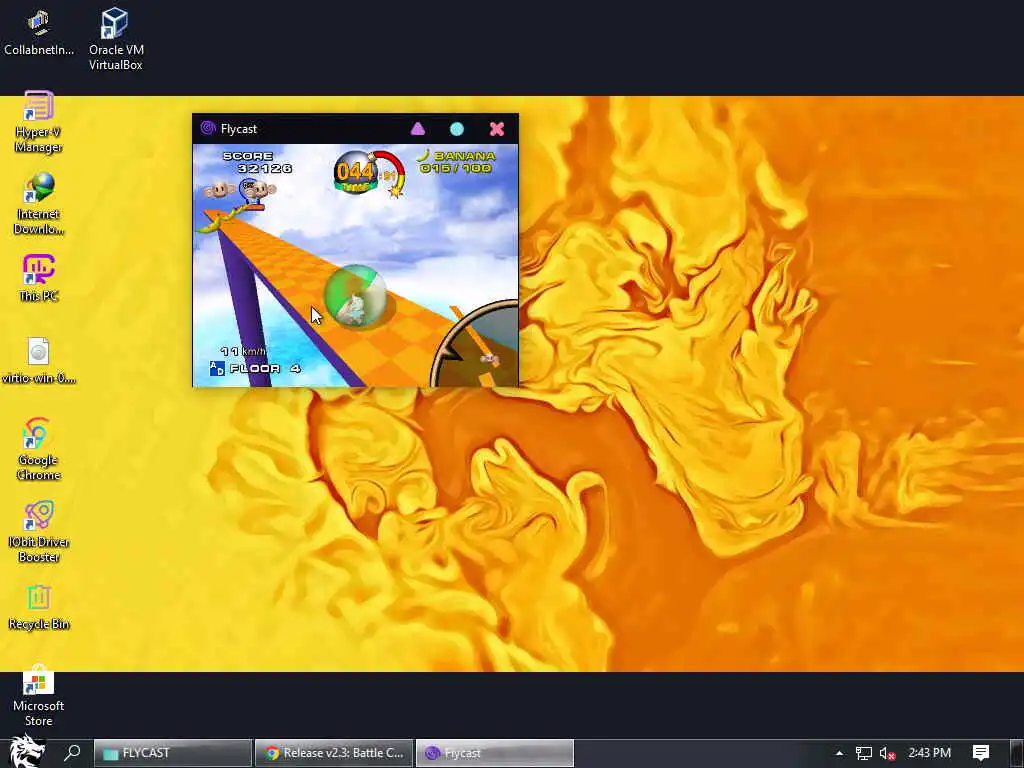Image resolution: width=1024 pixels, height=768 pixels.
Task: Select the Recycle Bin icon
Action: coord(39,607)
